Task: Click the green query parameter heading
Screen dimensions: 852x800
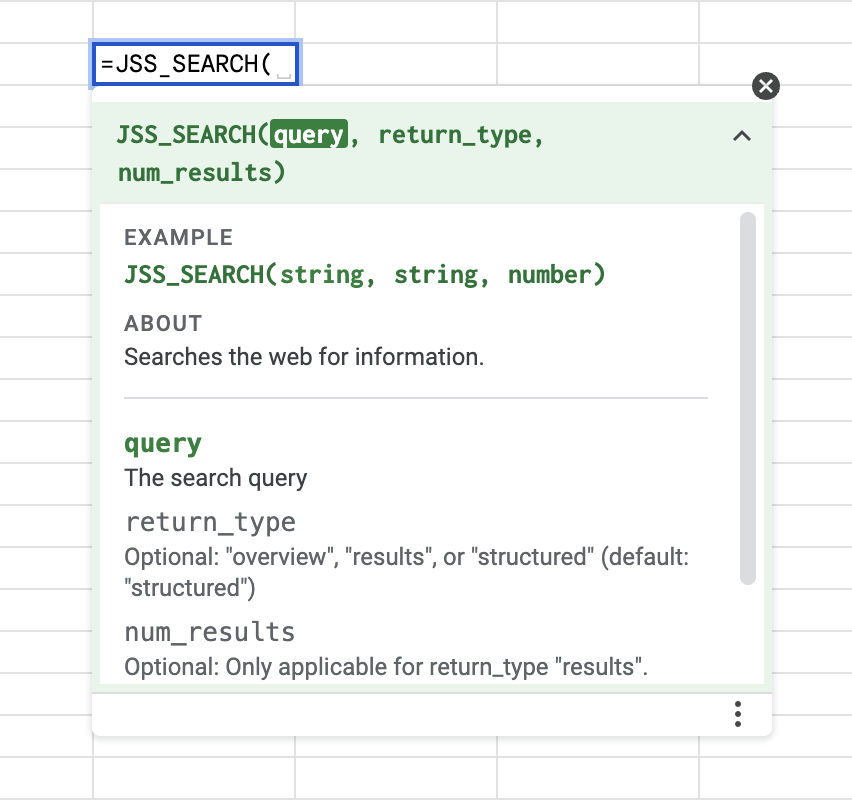Action: tap(163, 443)
